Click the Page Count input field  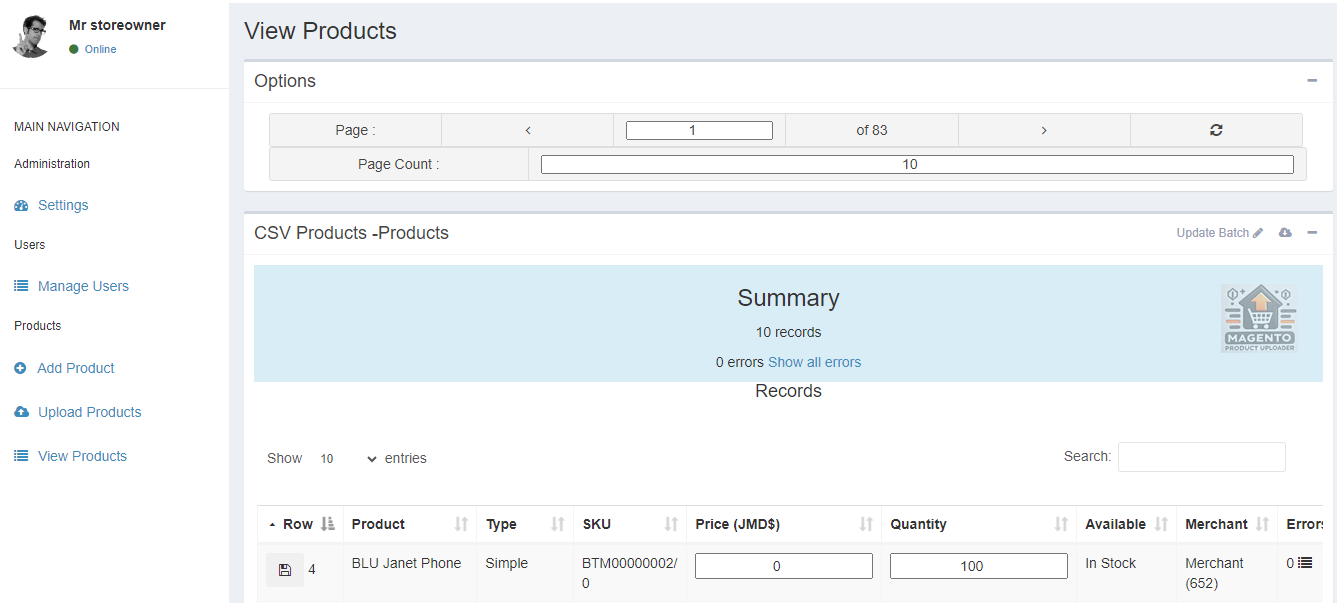pos(916,165)
